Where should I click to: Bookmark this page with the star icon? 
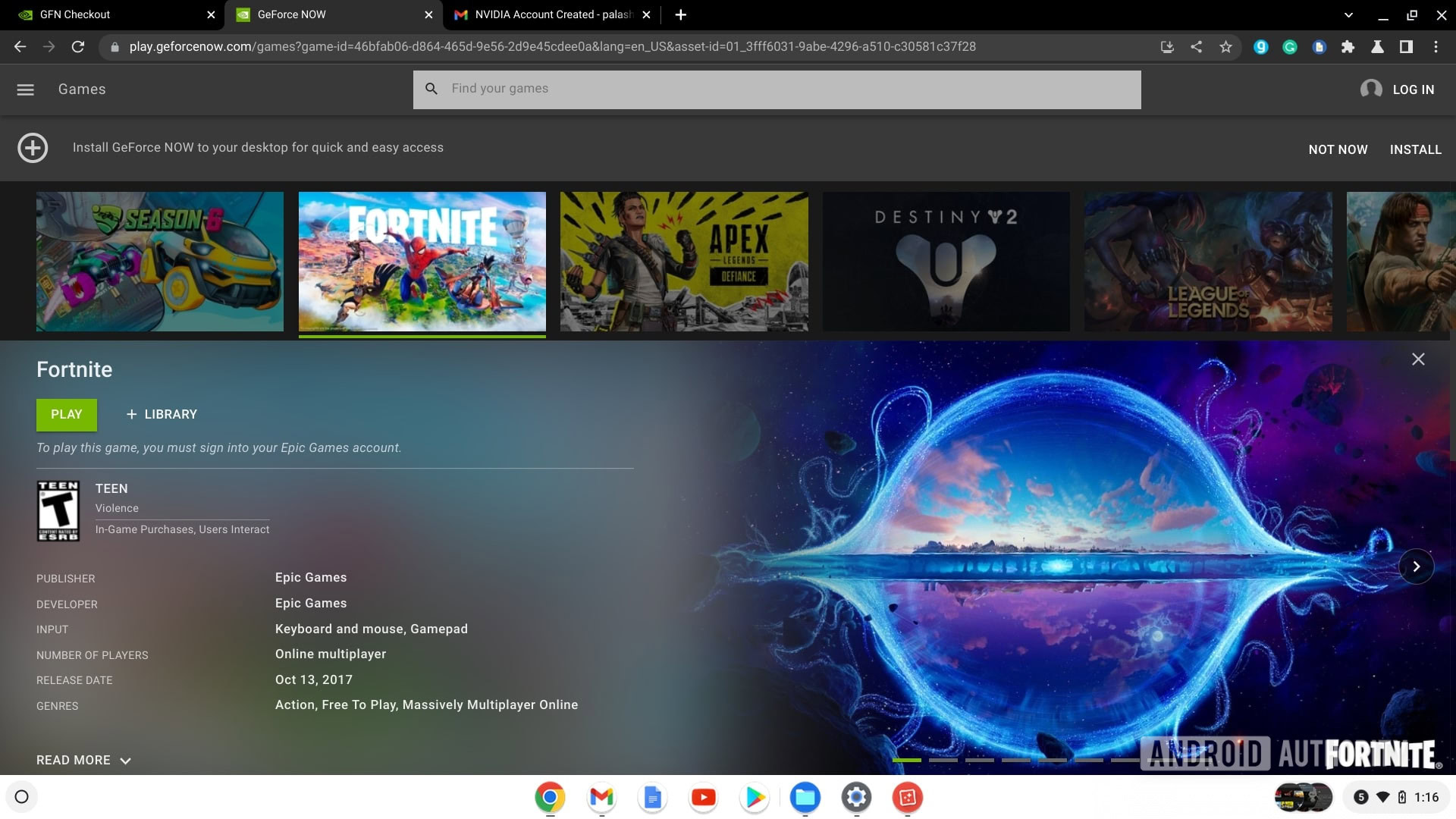coord(1225,47)
